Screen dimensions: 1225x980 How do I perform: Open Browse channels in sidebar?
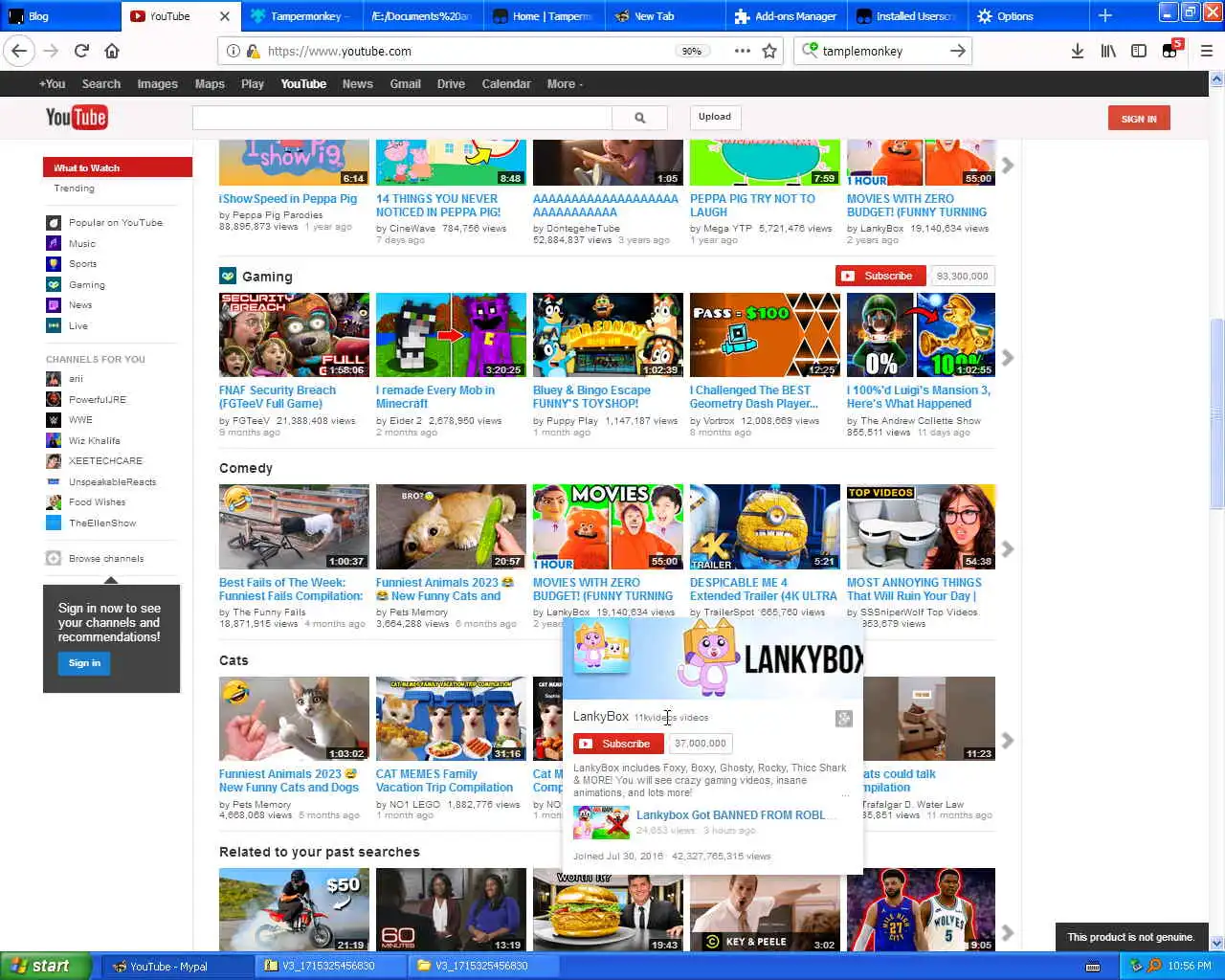pyautogui.click(x=96, y=558)
